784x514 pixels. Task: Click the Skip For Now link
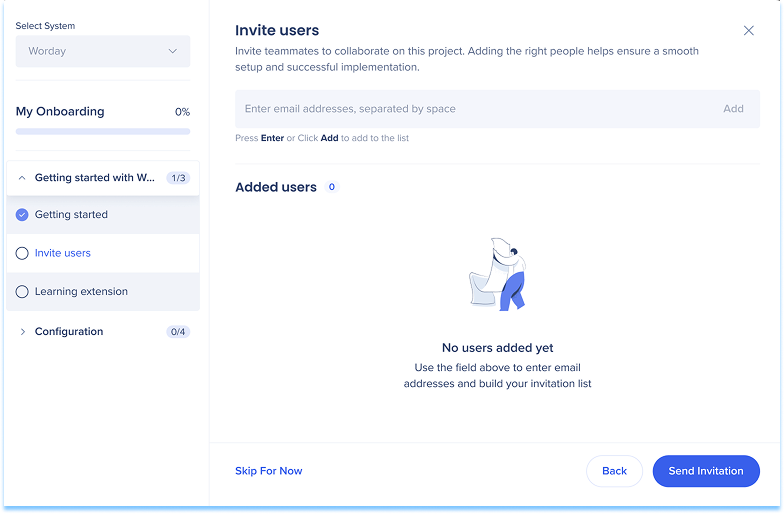coord(268,471)
